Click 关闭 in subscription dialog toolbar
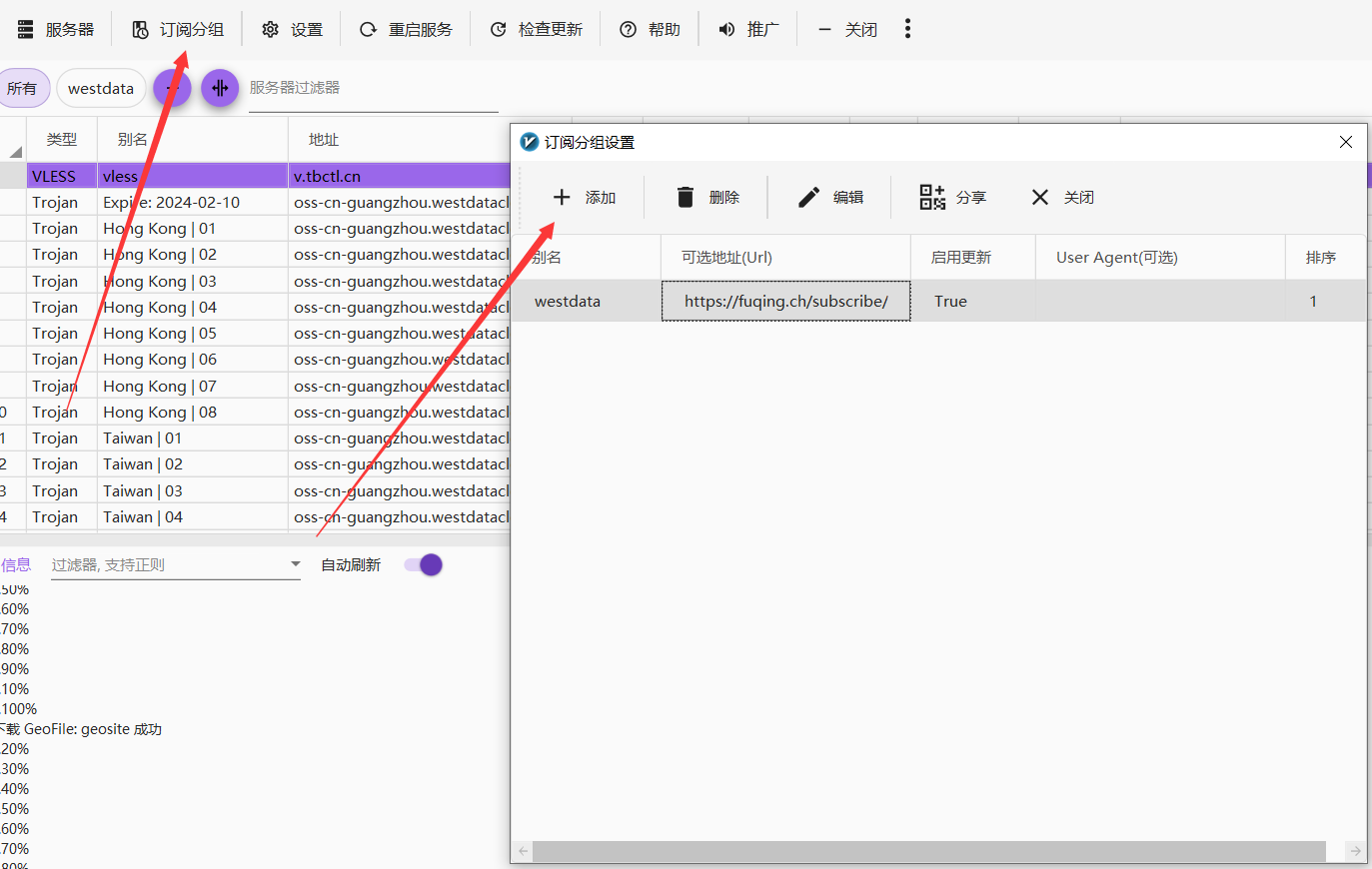Screen dimensions: 1372x869 tap(1062, 198)
